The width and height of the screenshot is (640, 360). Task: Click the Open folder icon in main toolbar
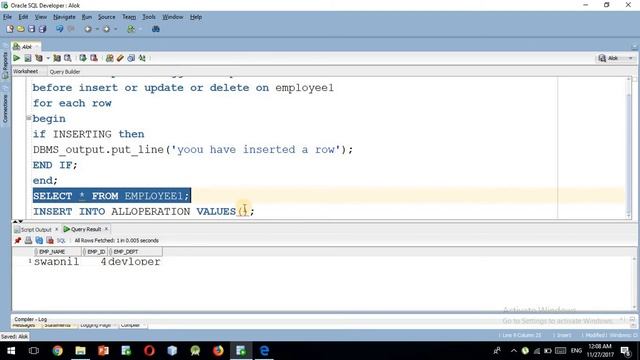tap(20, 29)
